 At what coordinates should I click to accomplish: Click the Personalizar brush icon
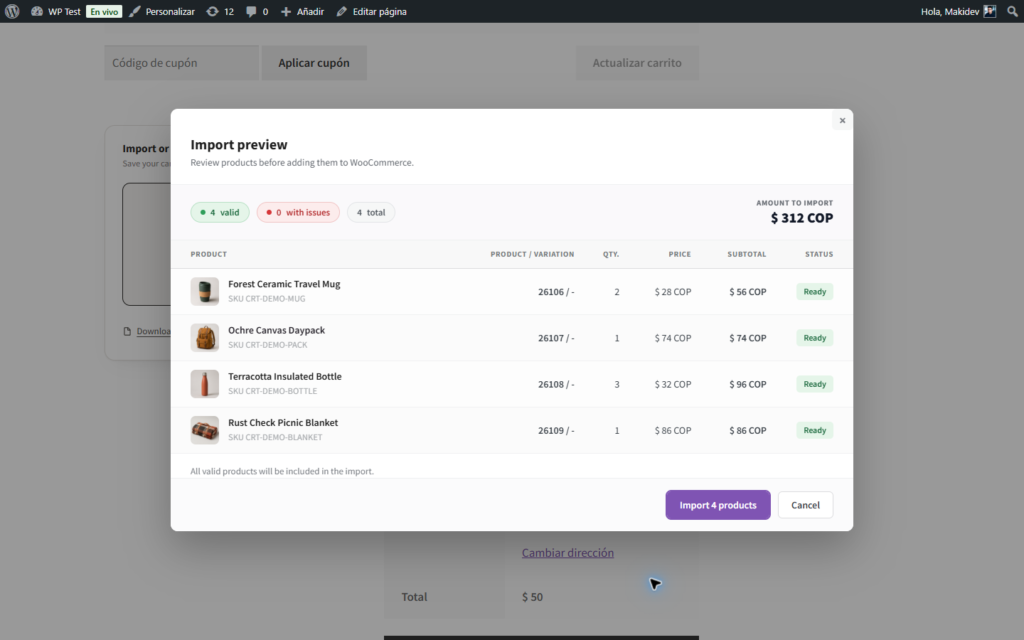pos(135,11)
